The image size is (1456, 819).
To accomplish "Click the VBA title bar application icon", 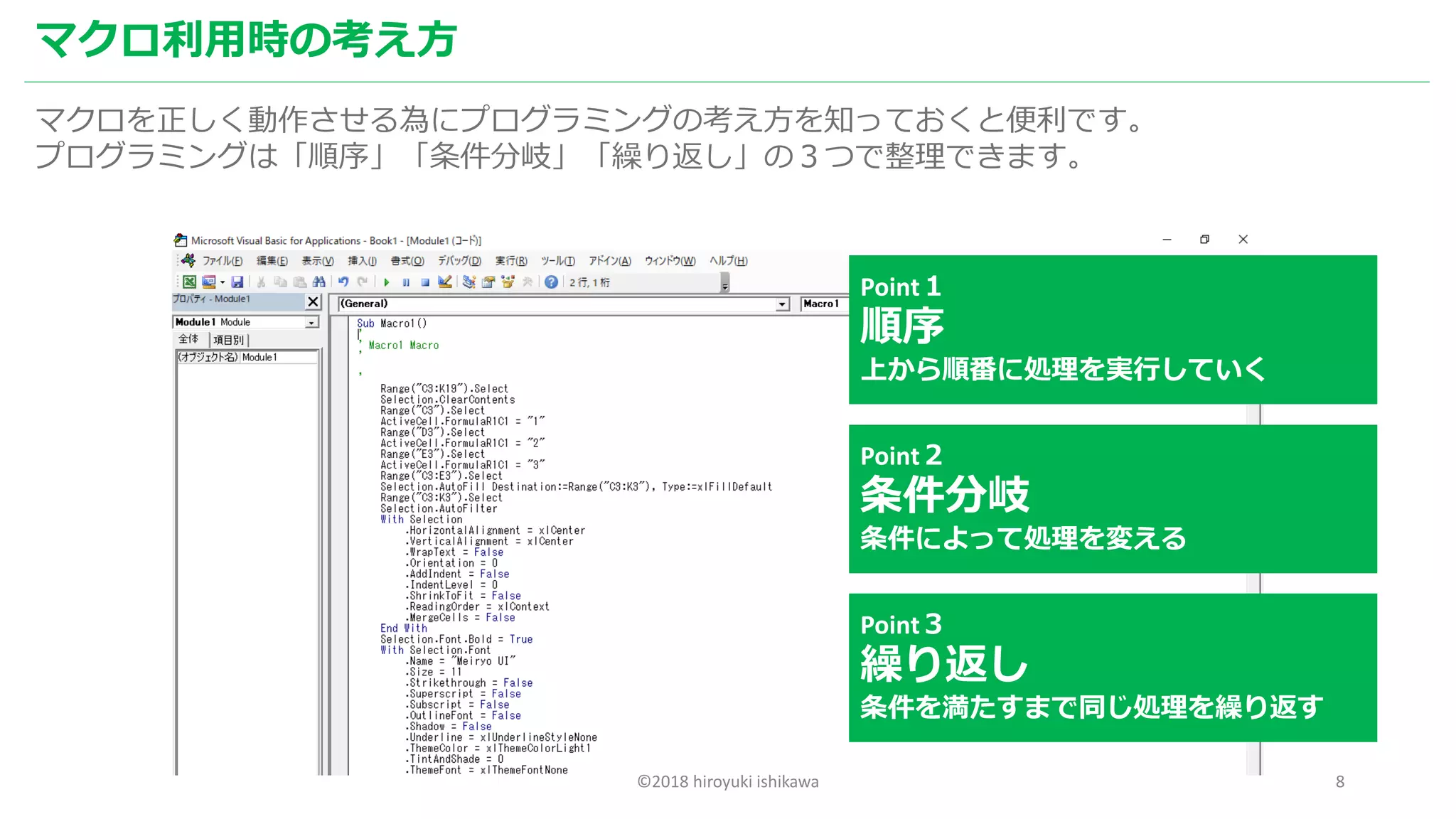I will [181, 240].
